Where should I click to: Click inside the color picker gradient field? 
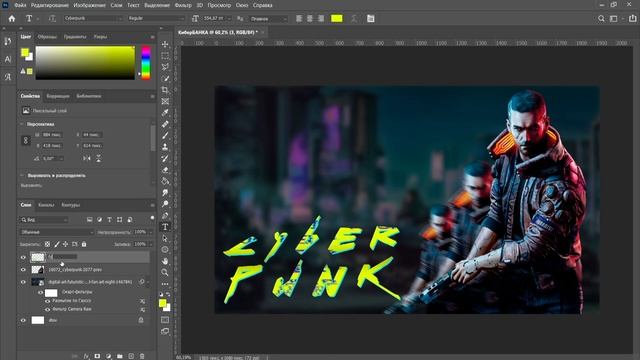pyautogui.click(x=85, y=63)
